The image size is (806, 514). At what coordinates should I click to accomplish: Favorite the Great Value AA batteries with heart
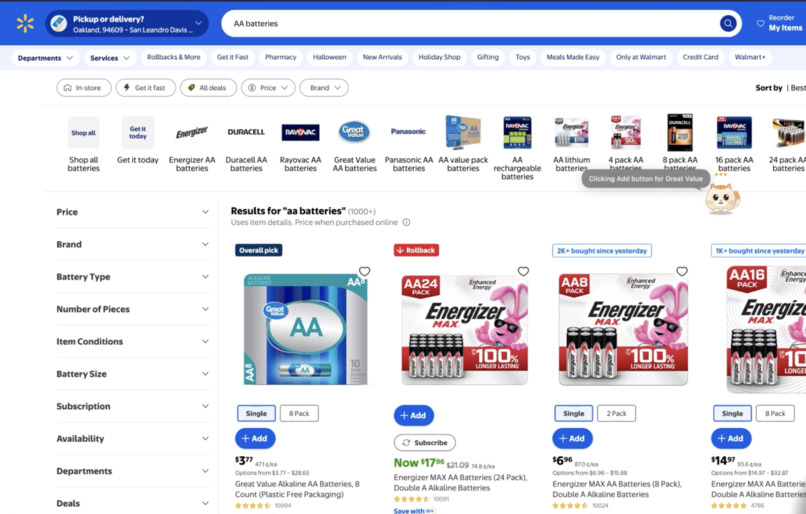pos(364,271)
